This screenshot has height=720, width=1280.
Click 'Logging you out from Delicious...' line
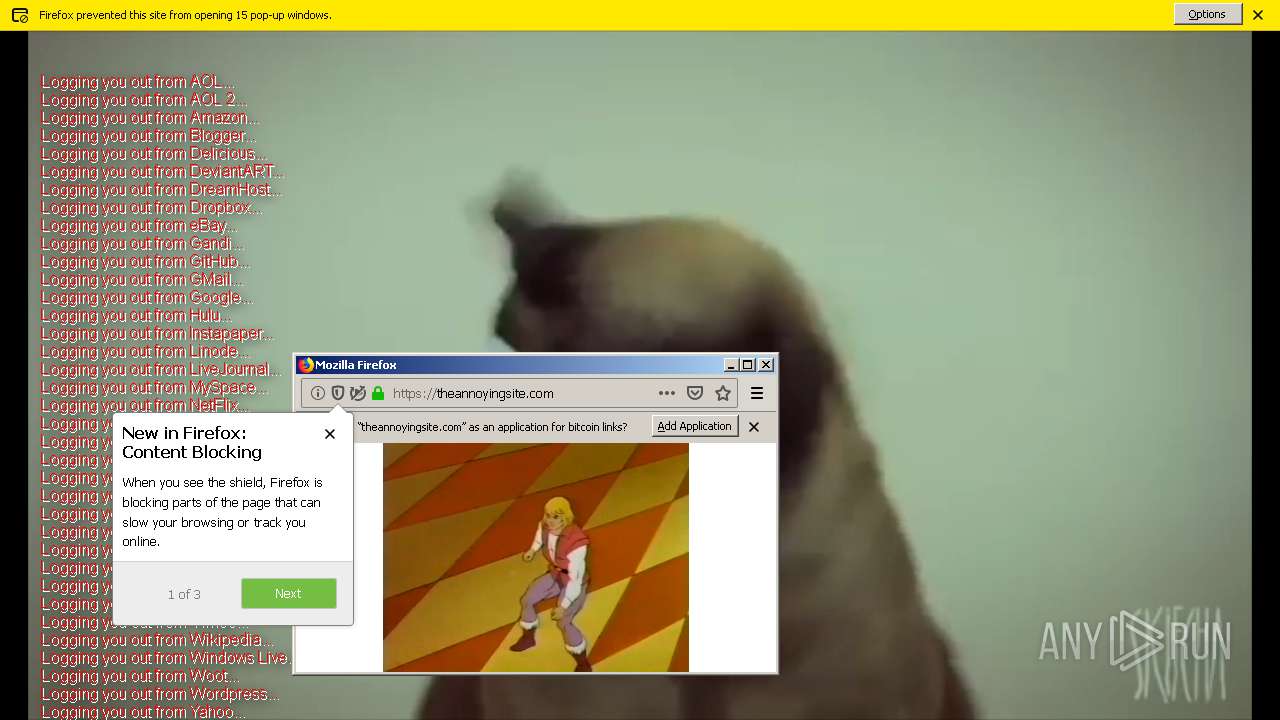[154, 154]
